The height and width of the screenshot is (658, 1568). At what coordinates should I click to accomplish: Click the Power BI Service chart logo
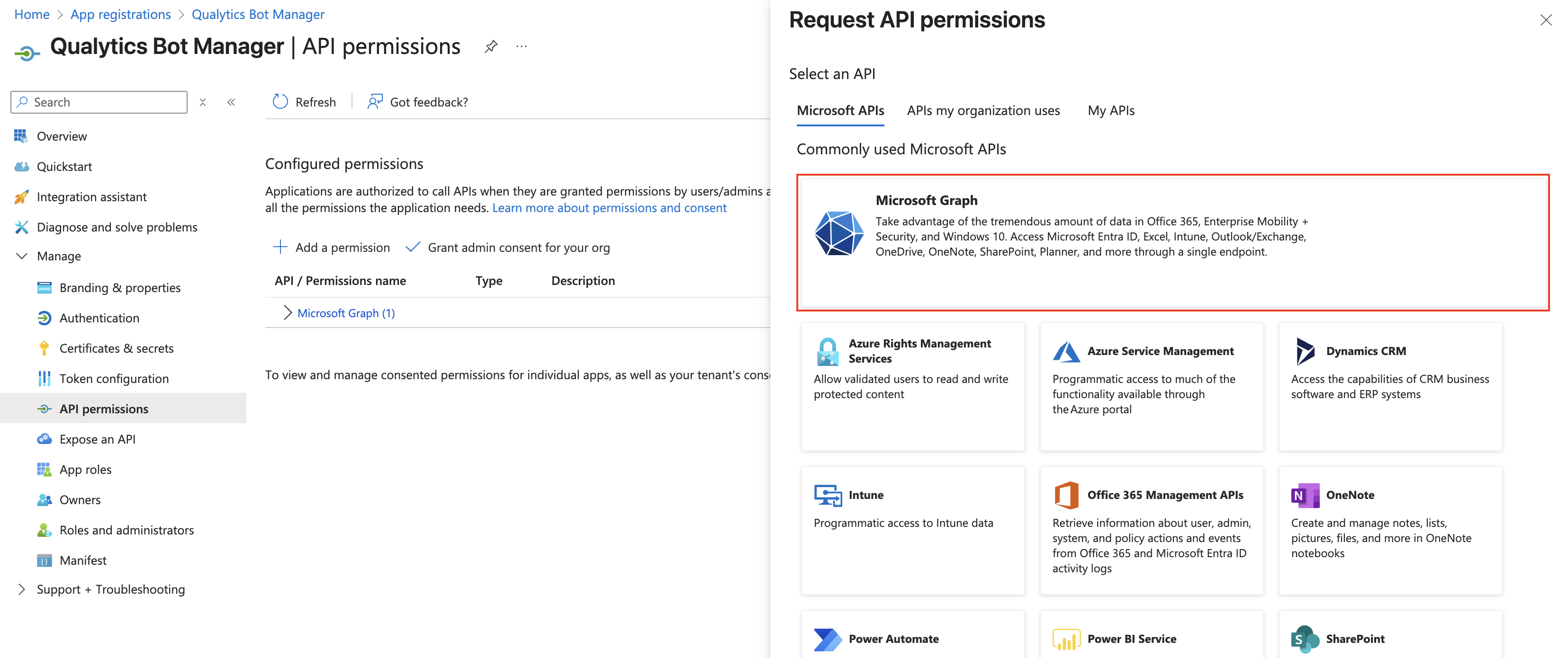pos(1066,640)
